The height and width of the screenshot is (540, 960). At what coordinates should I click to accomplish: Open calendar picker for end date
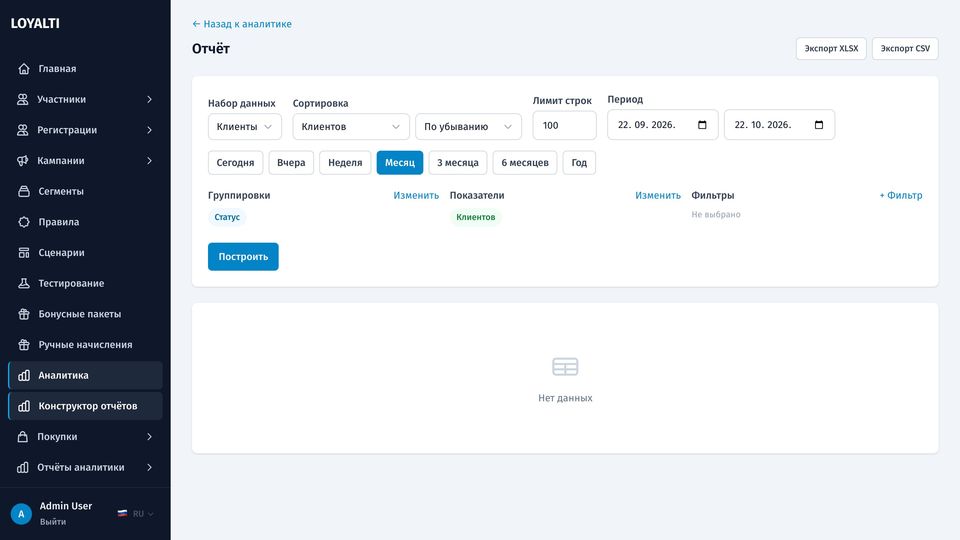coord(819,125)
